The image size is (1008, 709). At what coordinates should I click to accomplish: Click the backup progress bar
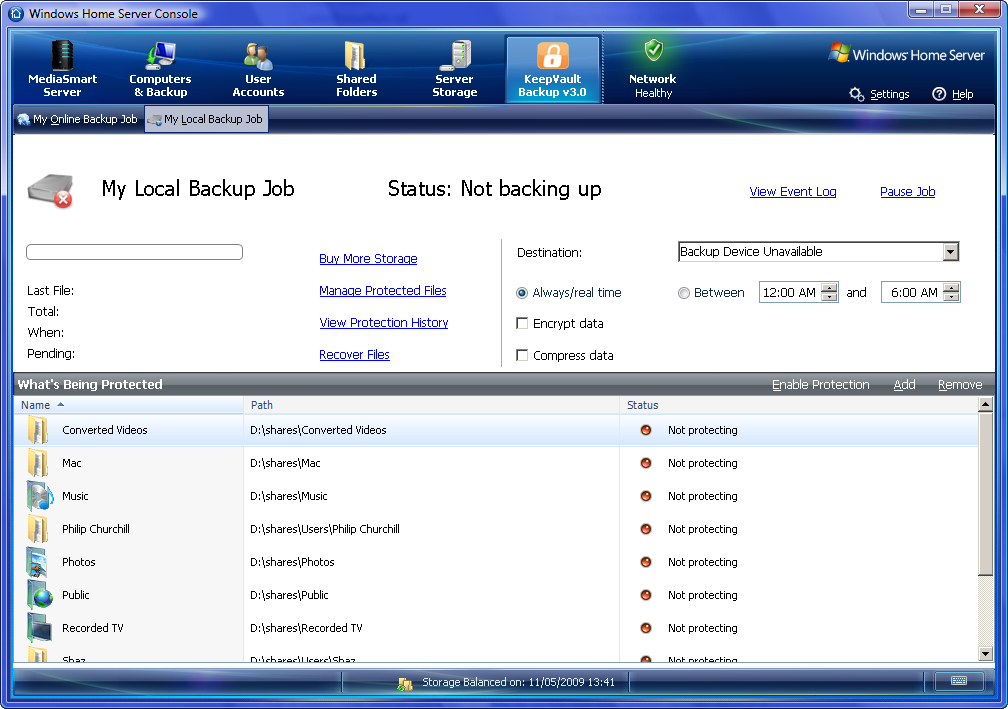(134, 252)
